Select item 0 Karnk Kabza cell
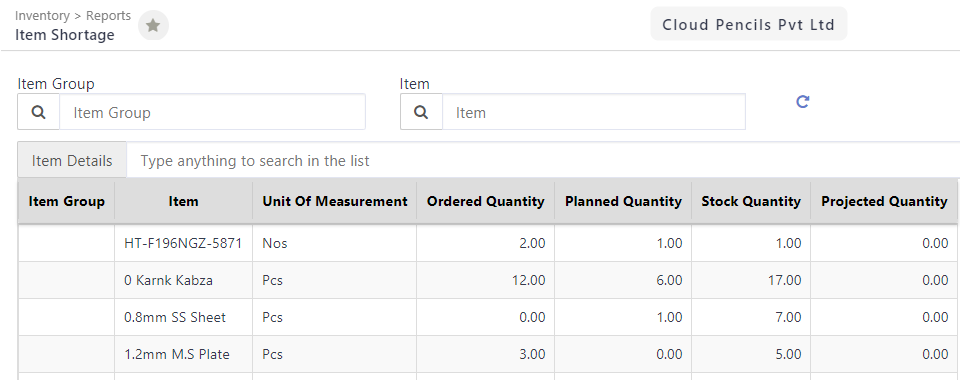Image resolution: width=961 pixels, height=381 pixels. [x=183, y=280]
